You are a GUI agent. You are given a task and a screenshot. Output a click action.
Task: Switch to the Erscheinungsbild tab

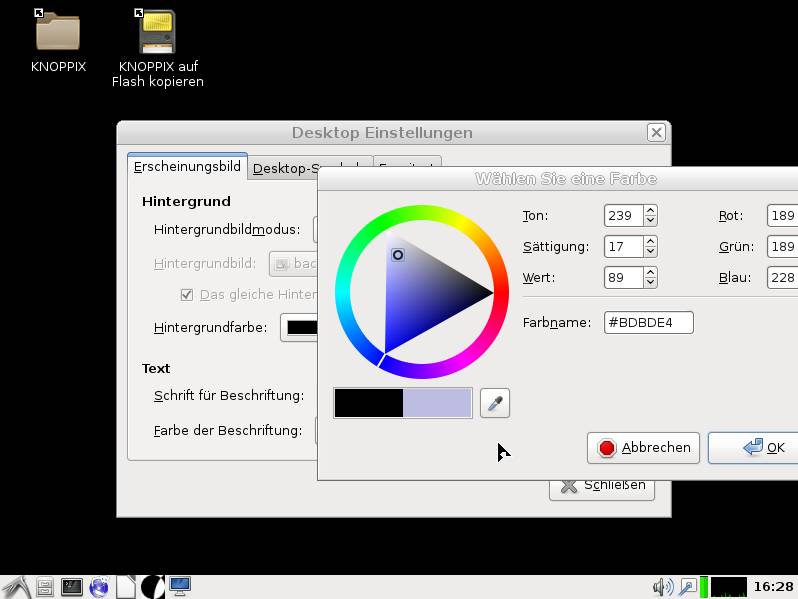[x=187, y=167]
